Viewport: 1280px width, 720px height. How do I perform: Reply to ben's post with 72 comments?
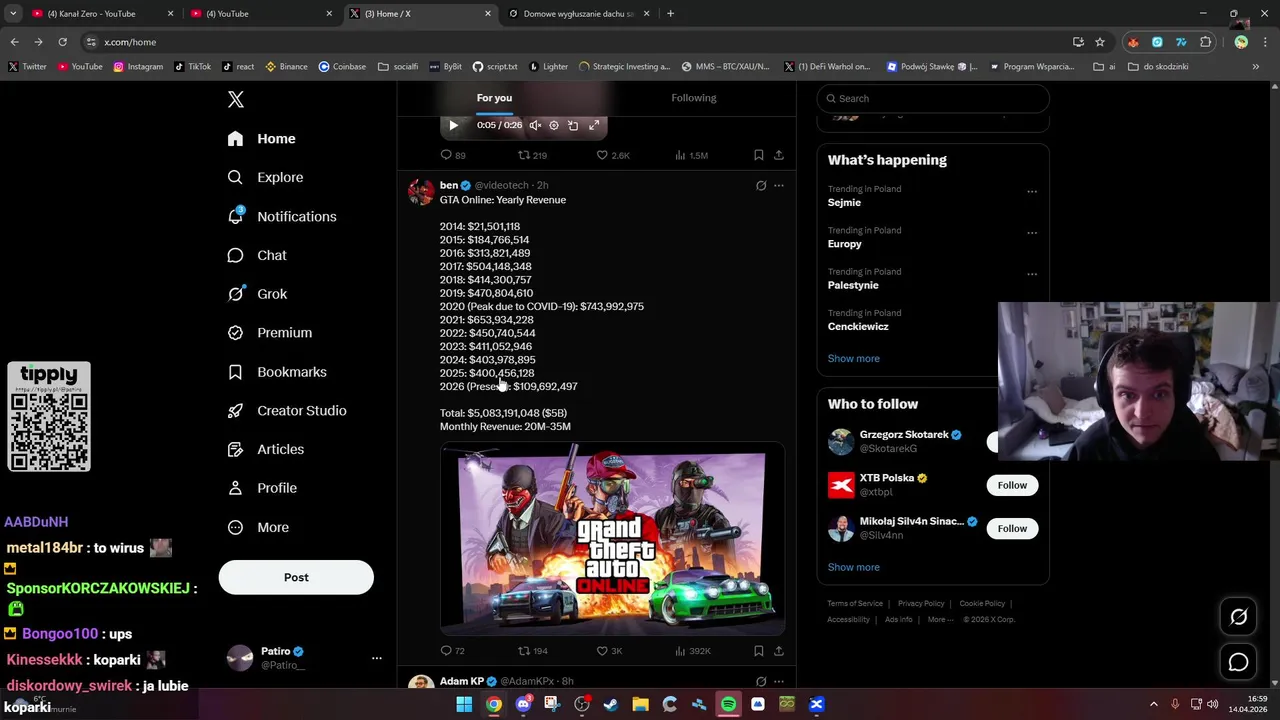coord(452,651)
